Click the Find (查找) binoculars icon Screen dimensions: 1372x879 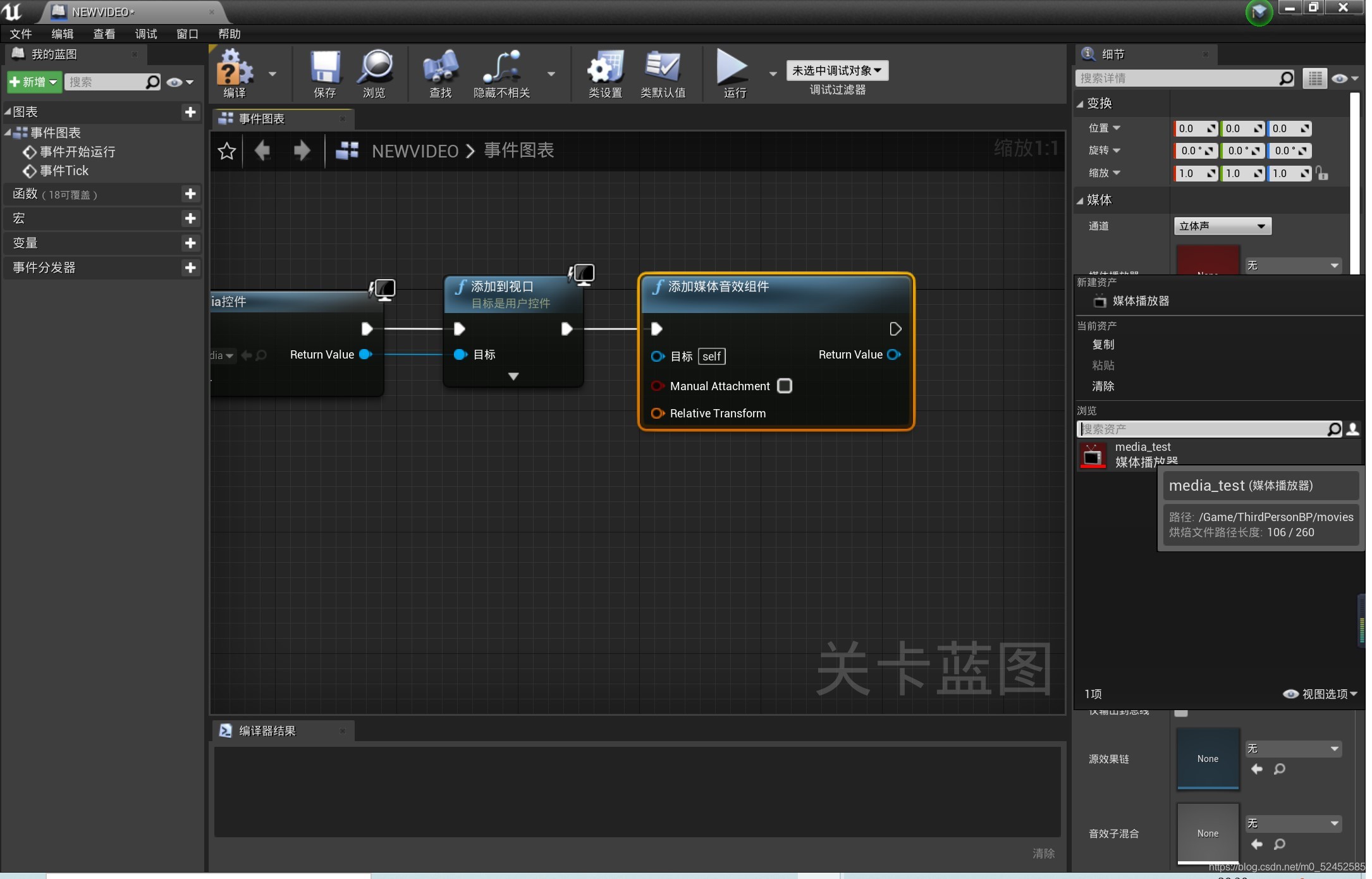[441, 68]
